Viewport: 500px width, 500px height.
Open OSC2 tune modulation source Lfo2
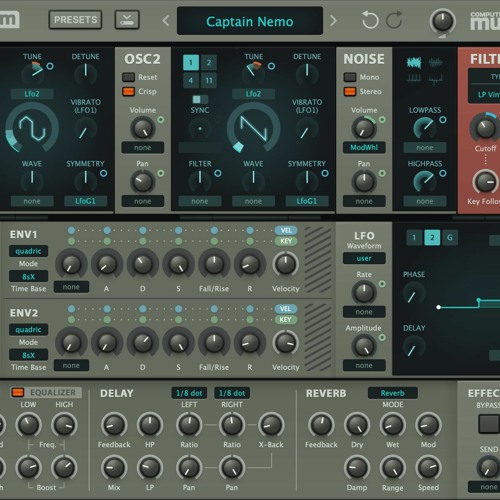pos(253,94)
